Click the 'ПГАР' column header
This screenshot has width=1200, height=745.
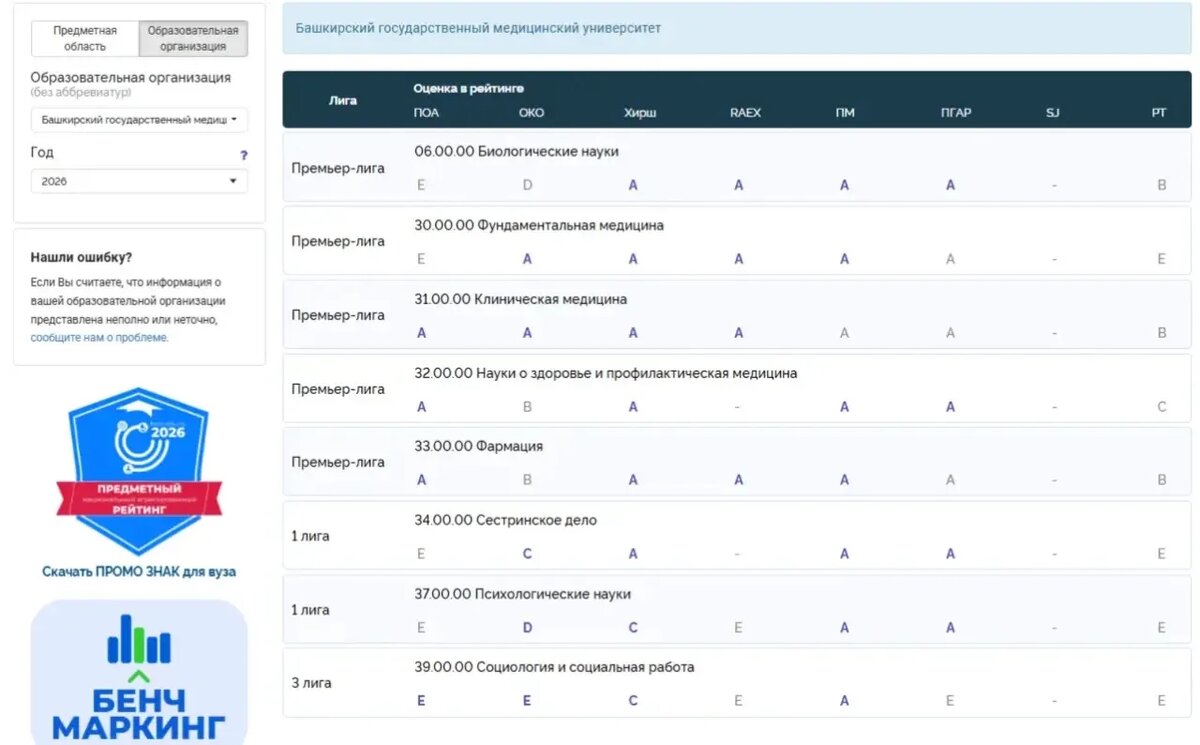pyautogui.click(x=956, y=113)
